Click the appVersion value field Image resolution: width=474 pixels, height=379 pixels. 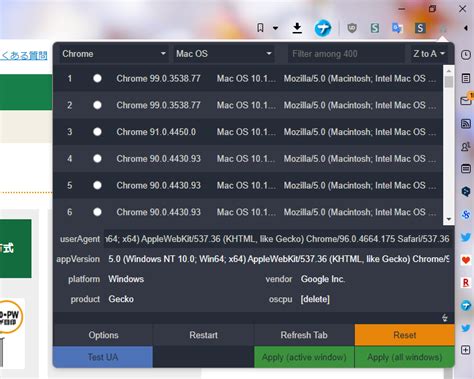[278, 259]
